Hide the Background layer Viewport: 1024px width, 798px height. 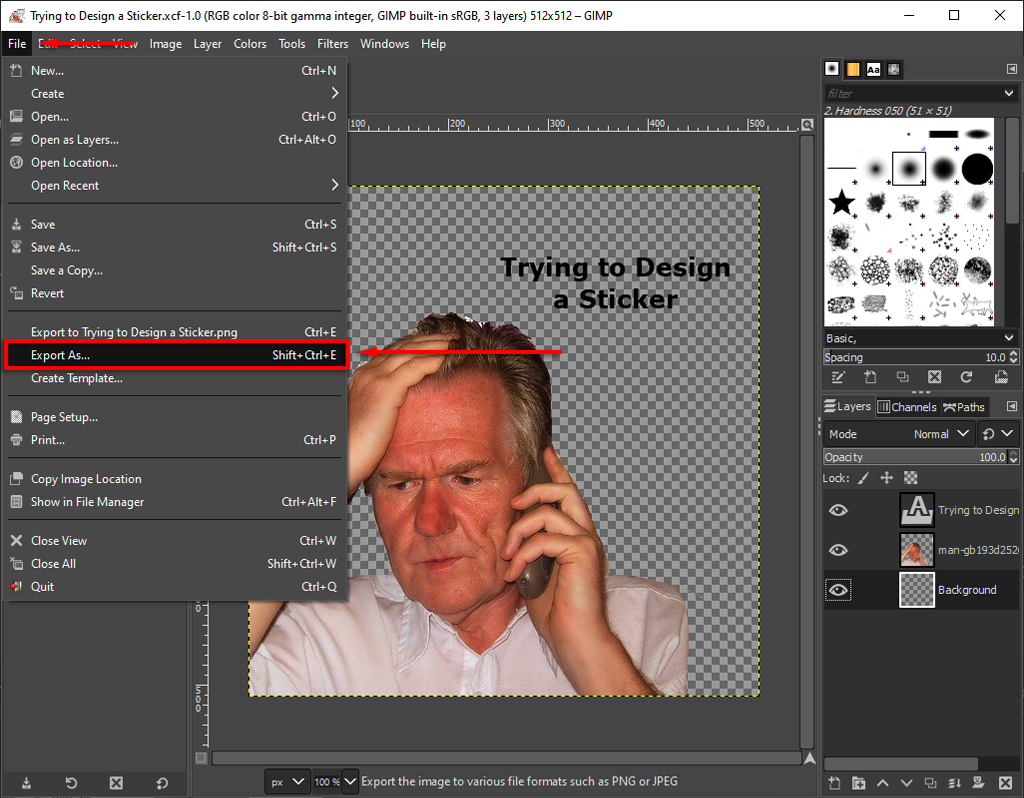click(x=838, y=590)
